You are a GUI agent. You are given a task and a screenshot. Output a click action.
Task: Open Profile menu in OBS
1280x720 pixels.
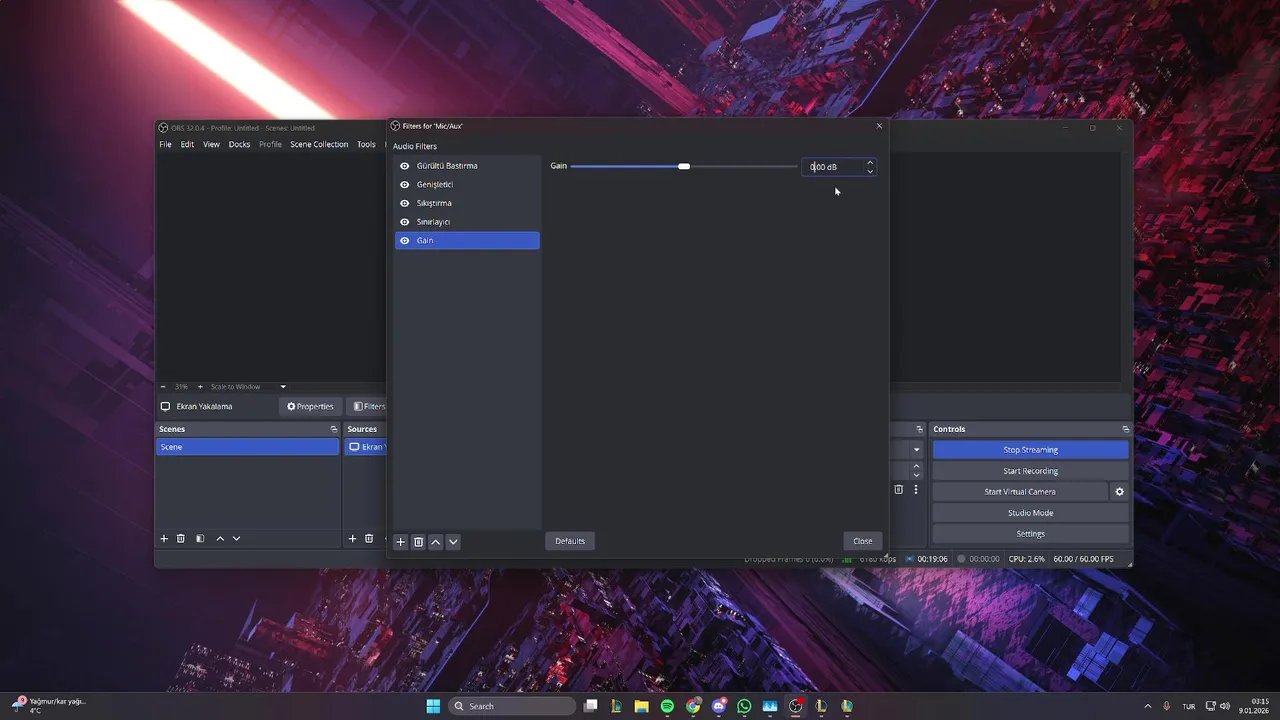pyautogui.click(x=270, y=144)
